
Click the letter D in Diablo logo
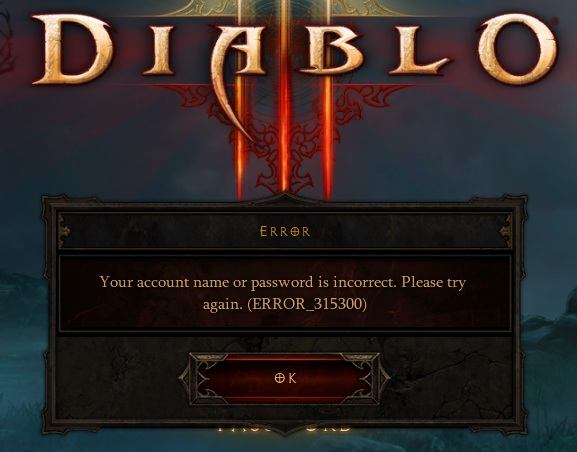(x=74, y=50)
